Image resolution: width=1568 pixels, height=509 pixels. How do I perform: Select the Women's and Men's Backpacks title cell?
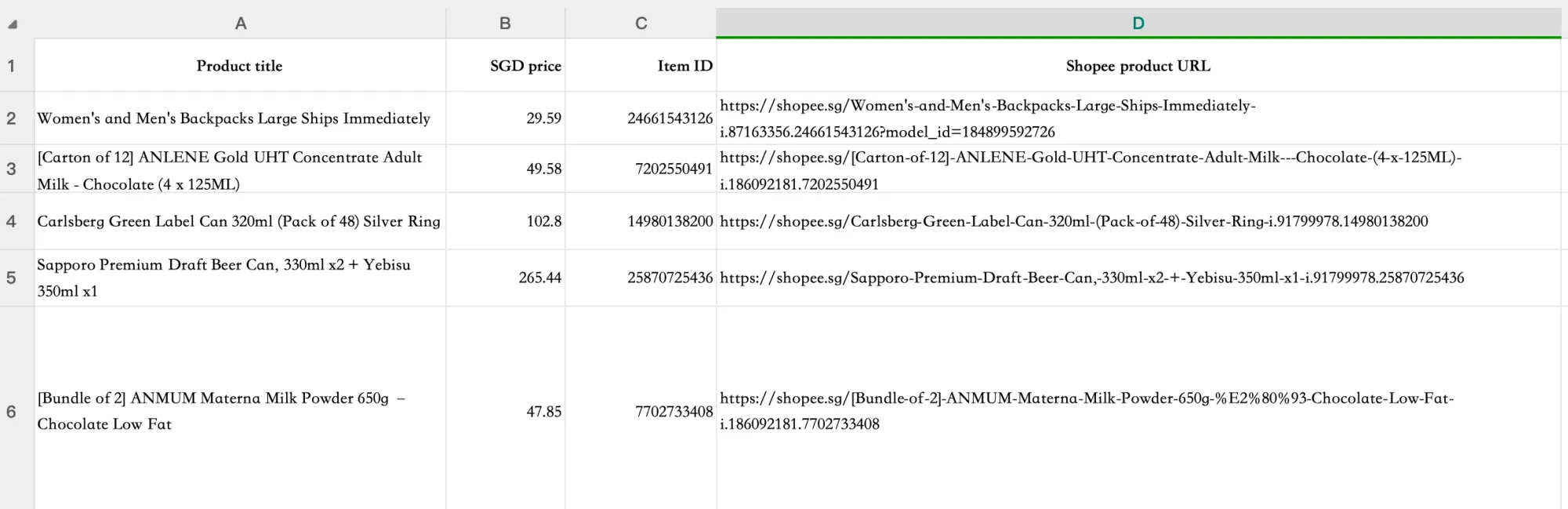241,118
